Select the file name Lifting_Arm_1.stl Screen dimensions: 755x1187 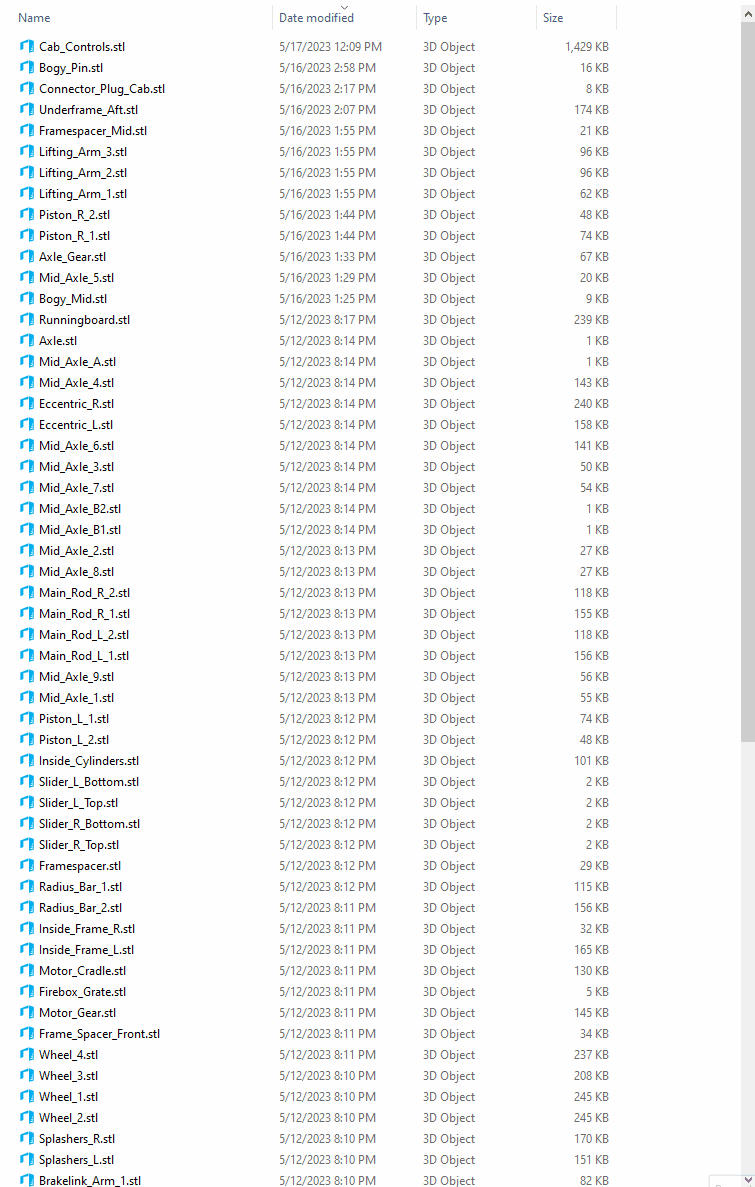click(83, 194)
